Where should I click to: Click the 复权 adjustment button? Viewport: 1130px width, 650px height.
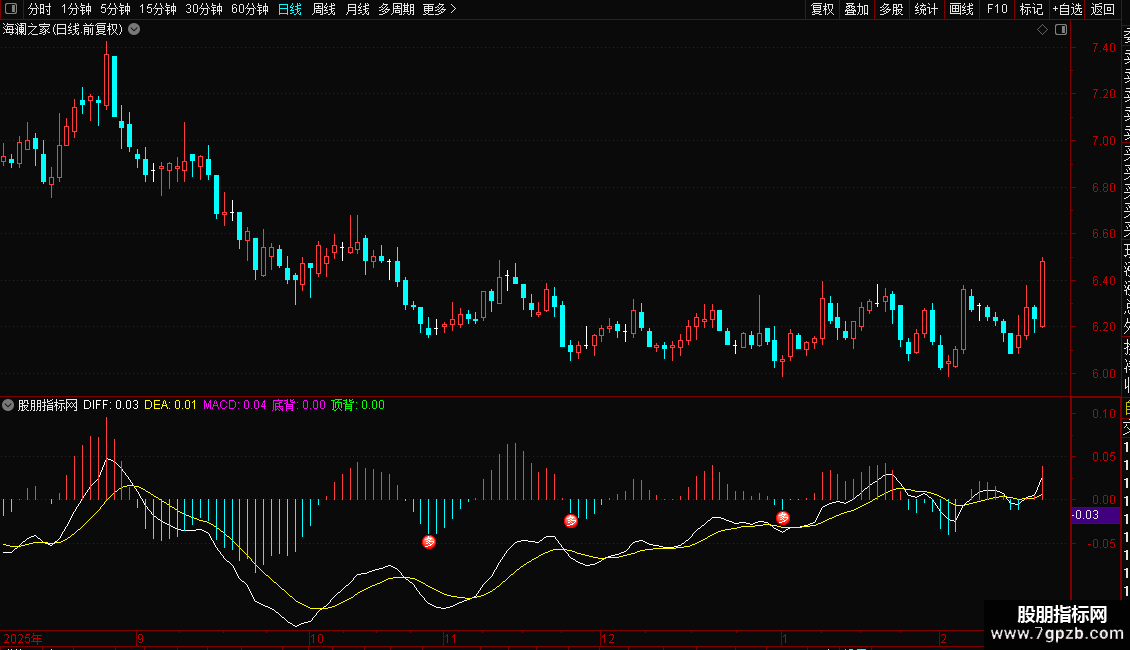pyautogui.click(x=822, y=9)
